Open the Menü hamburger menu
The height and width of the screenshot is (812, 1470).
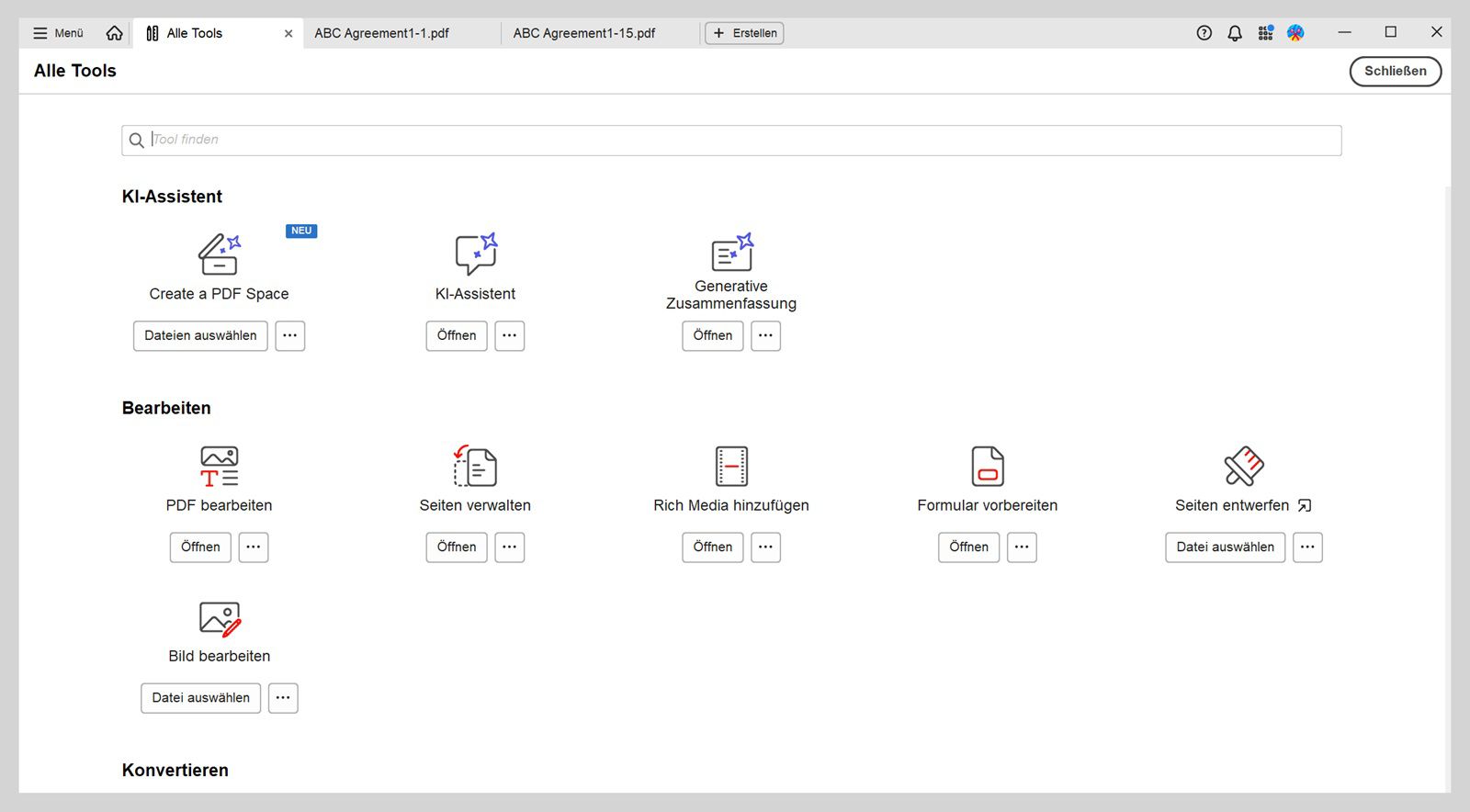point(59,33)
